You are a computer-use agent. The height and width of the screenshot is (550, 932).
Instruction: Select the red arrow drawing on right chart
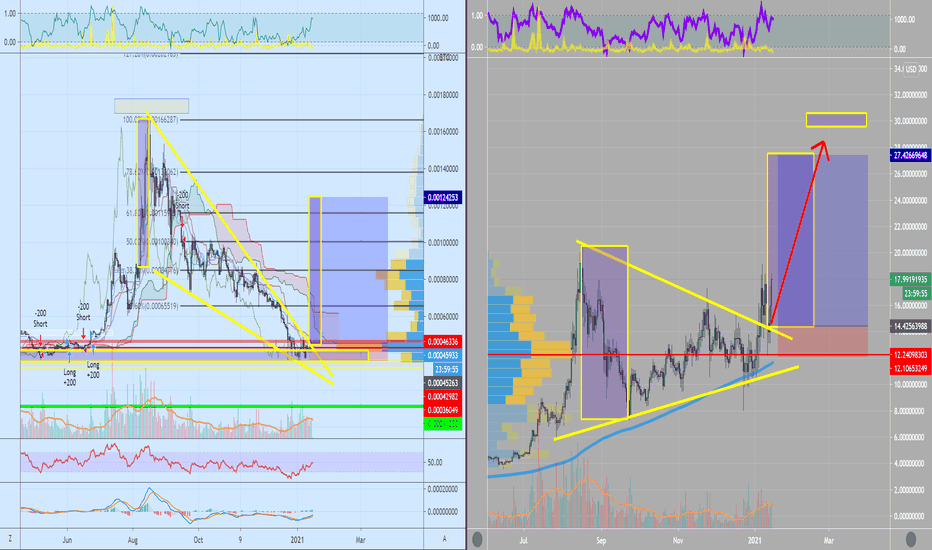coord(797,233)
